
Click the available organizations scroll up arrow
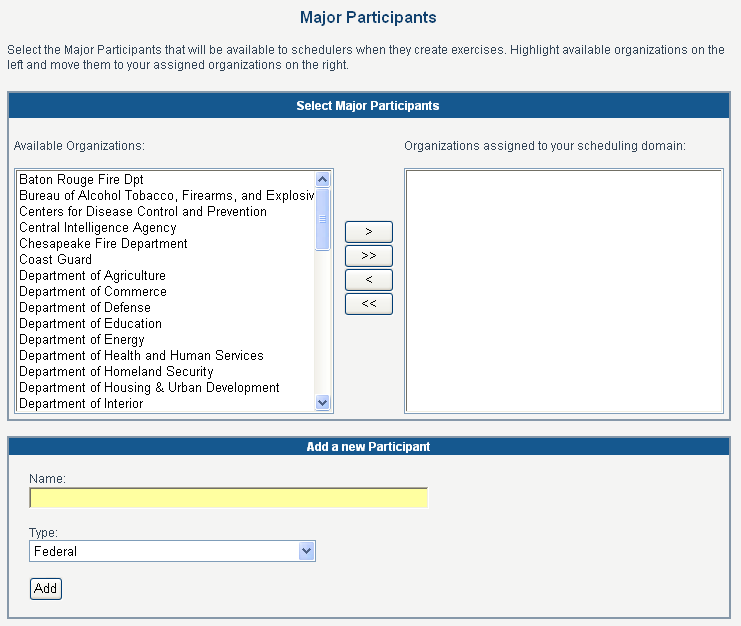click(x=323, y=180)
